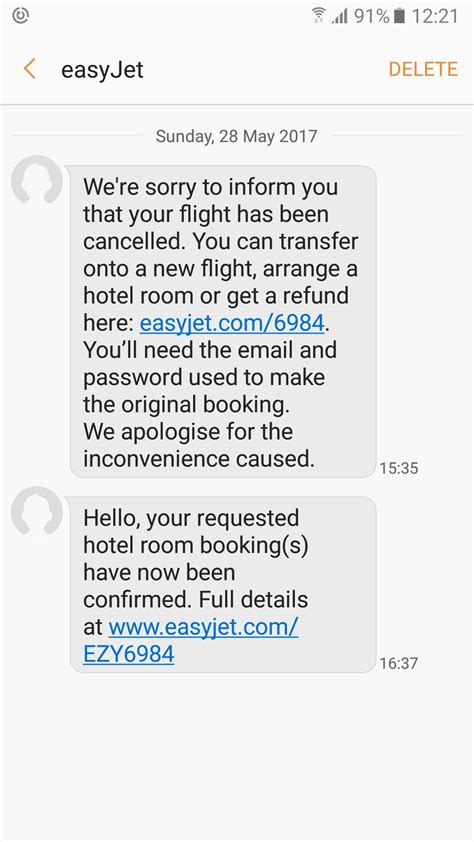The width and height of the screenshot is (474, 842).
Task: Tap the DELETE button
Action: 423,69
